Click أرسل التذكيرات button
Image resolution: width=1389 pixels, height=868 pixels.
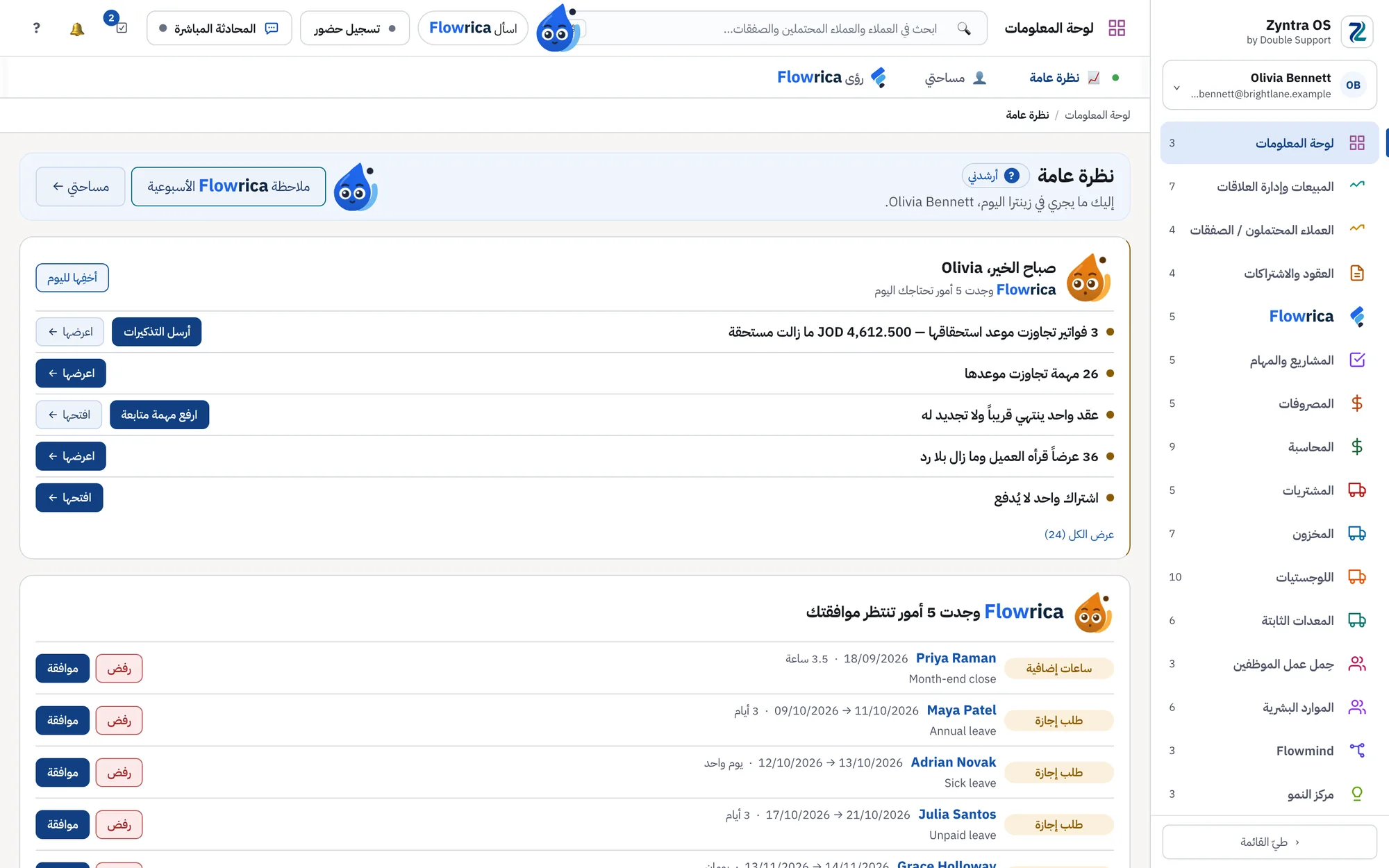coord(157,332)
